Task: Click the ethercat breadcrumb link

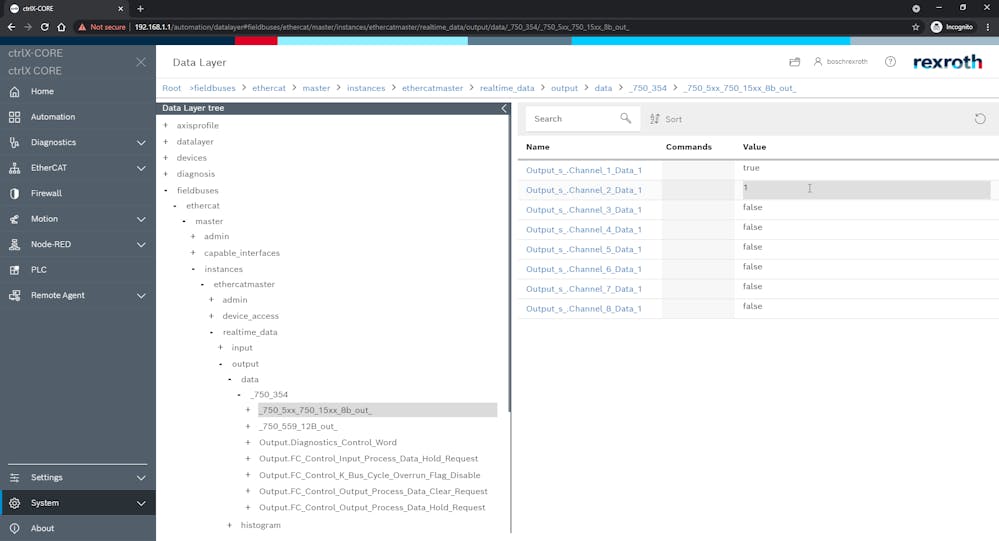Action: click(269, 88)
